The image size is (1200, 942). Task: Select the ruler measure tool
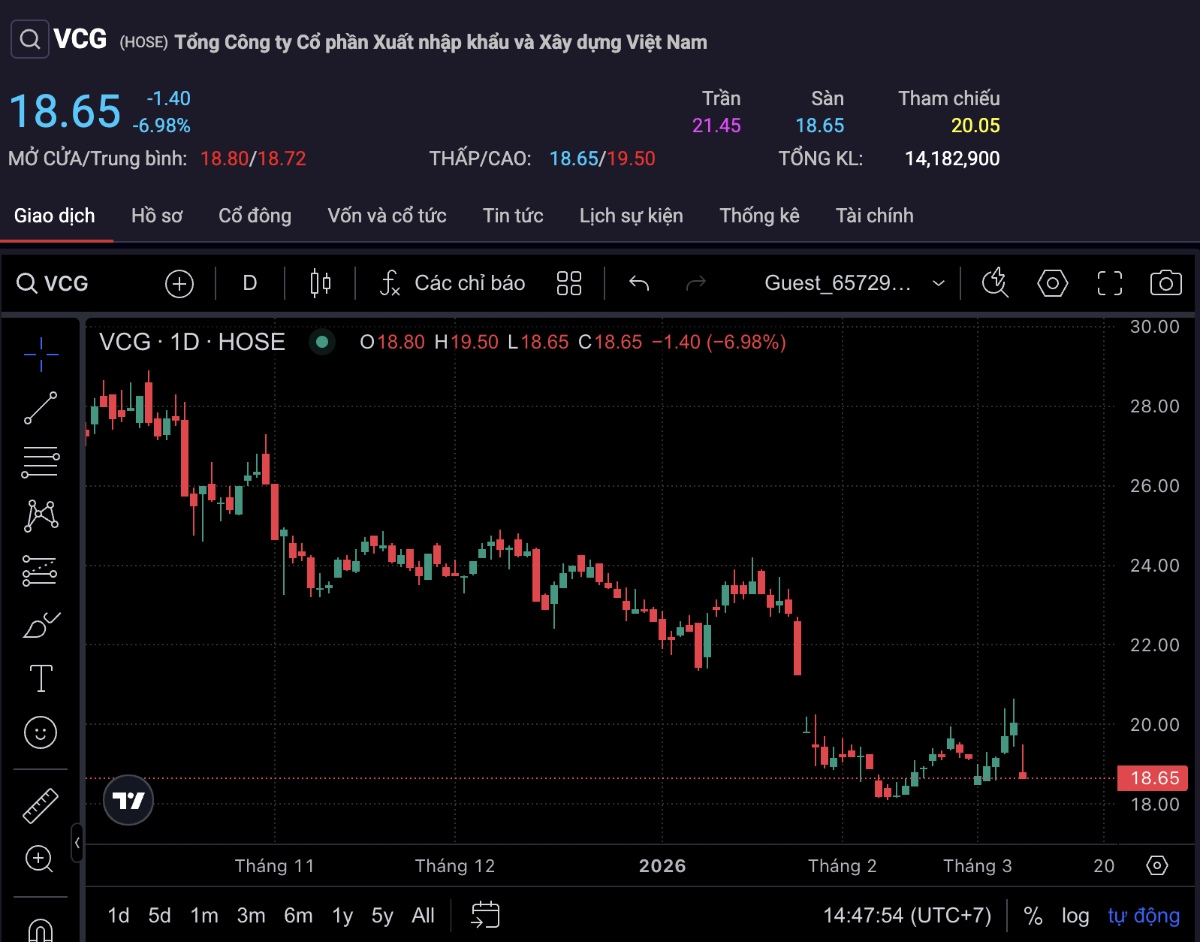click(40, 805)
